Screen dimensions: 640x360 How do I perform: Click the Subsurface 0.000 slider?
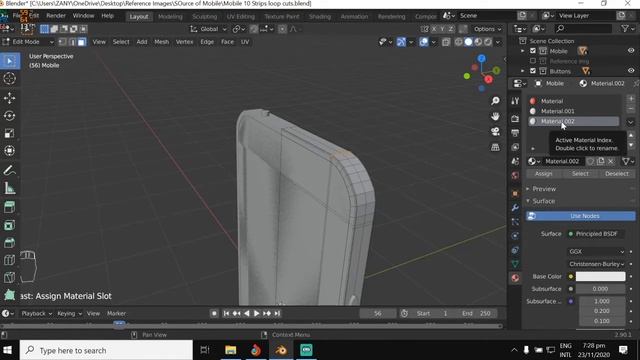(x=600, y=289)
